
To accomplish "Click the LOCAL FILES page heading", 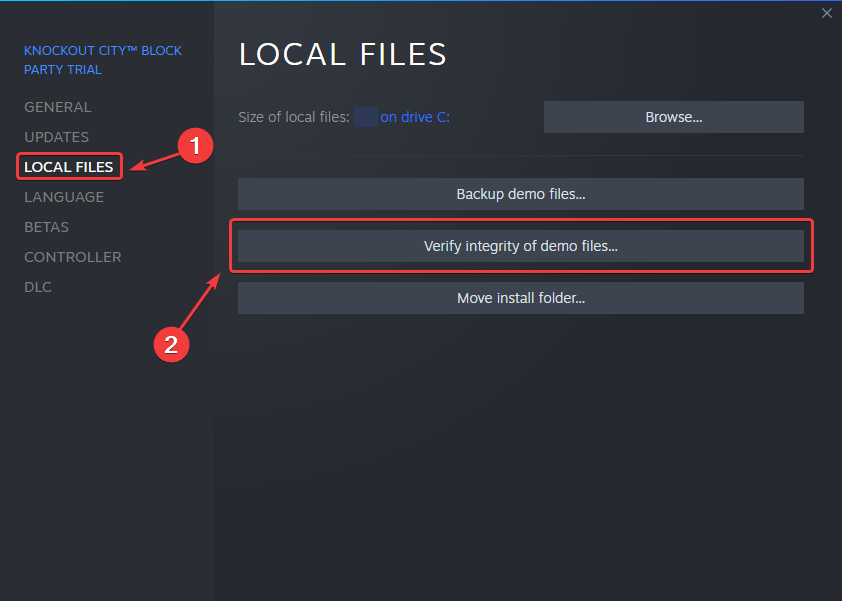I will 343,54.
